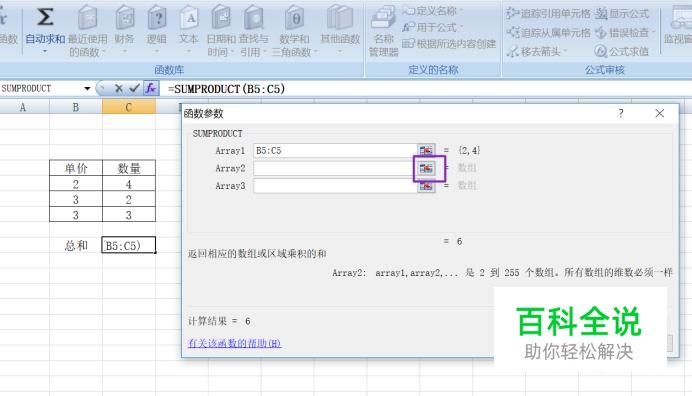Expand the Remove Arrows (移去箭头) dropdown arrow
The image size is (692, 396).
pyautogui.click(x=565, y=52)
